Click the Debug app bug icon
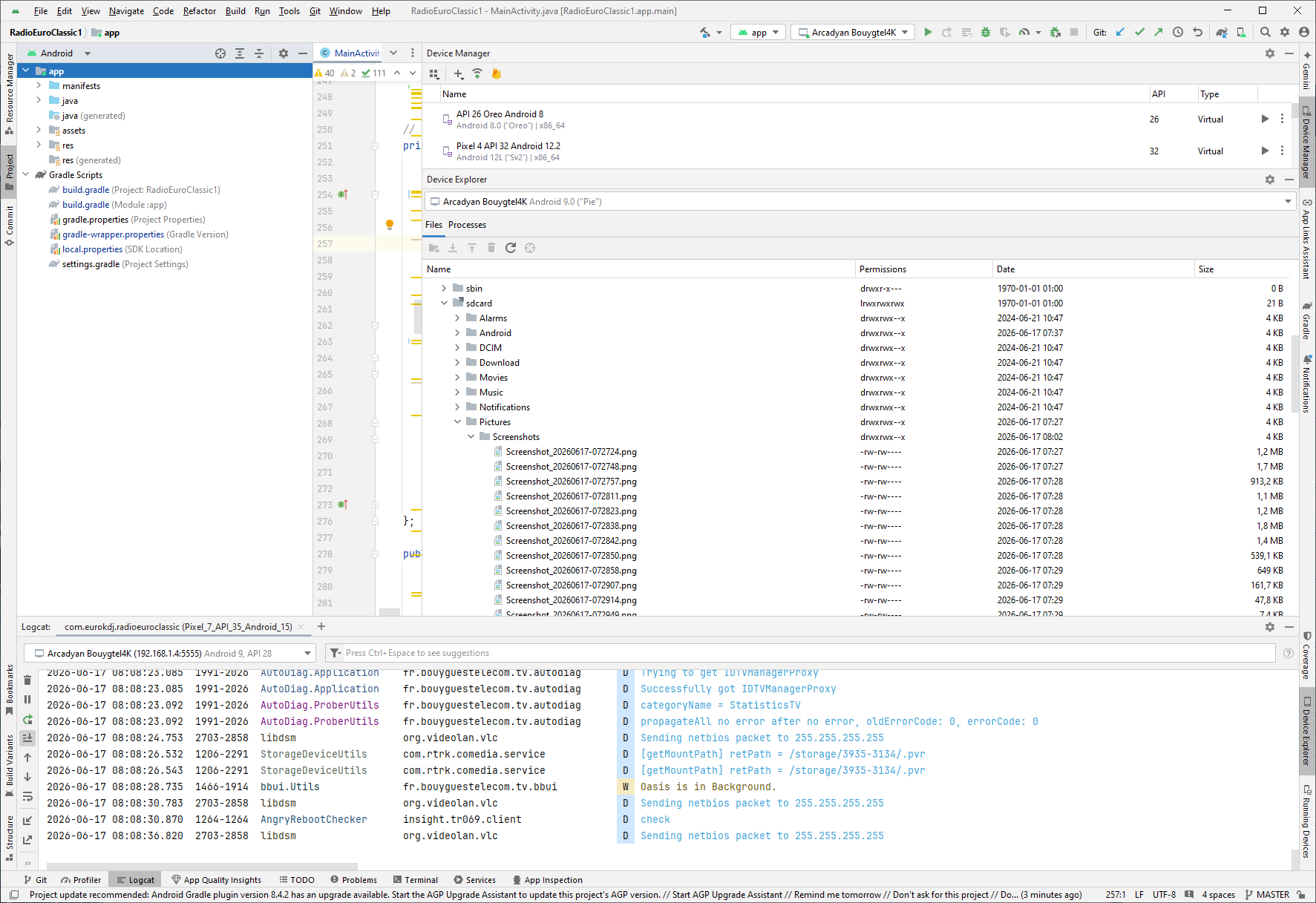Viewport: 1316px width, 903px height. (x=986, y=33)
